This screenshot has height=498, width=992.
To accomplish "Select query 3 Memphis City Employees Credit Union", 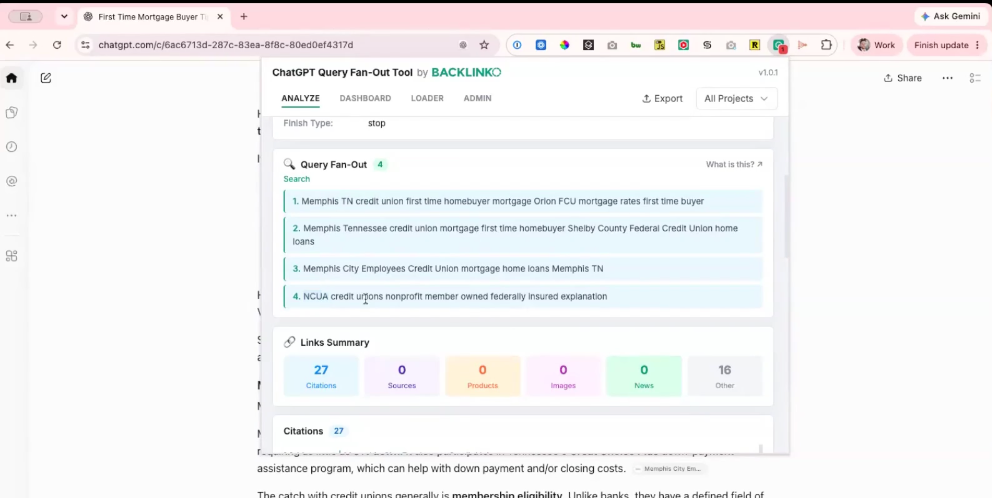I will pos(523,269).
